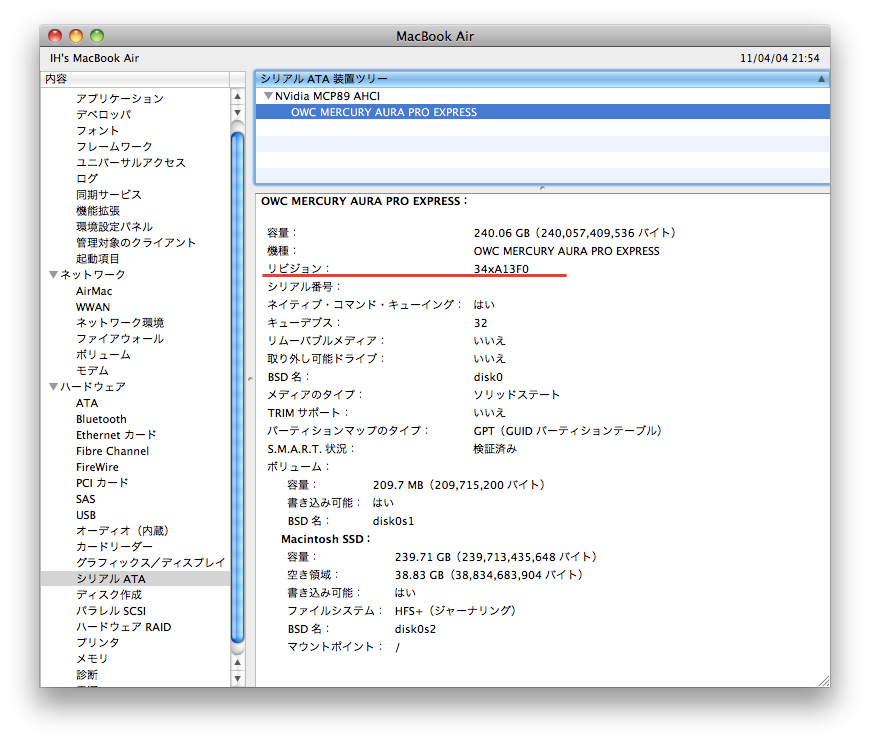The image size is (870, 742).
Task: Open SAS in the hardware list
Action: coord(85,499)
